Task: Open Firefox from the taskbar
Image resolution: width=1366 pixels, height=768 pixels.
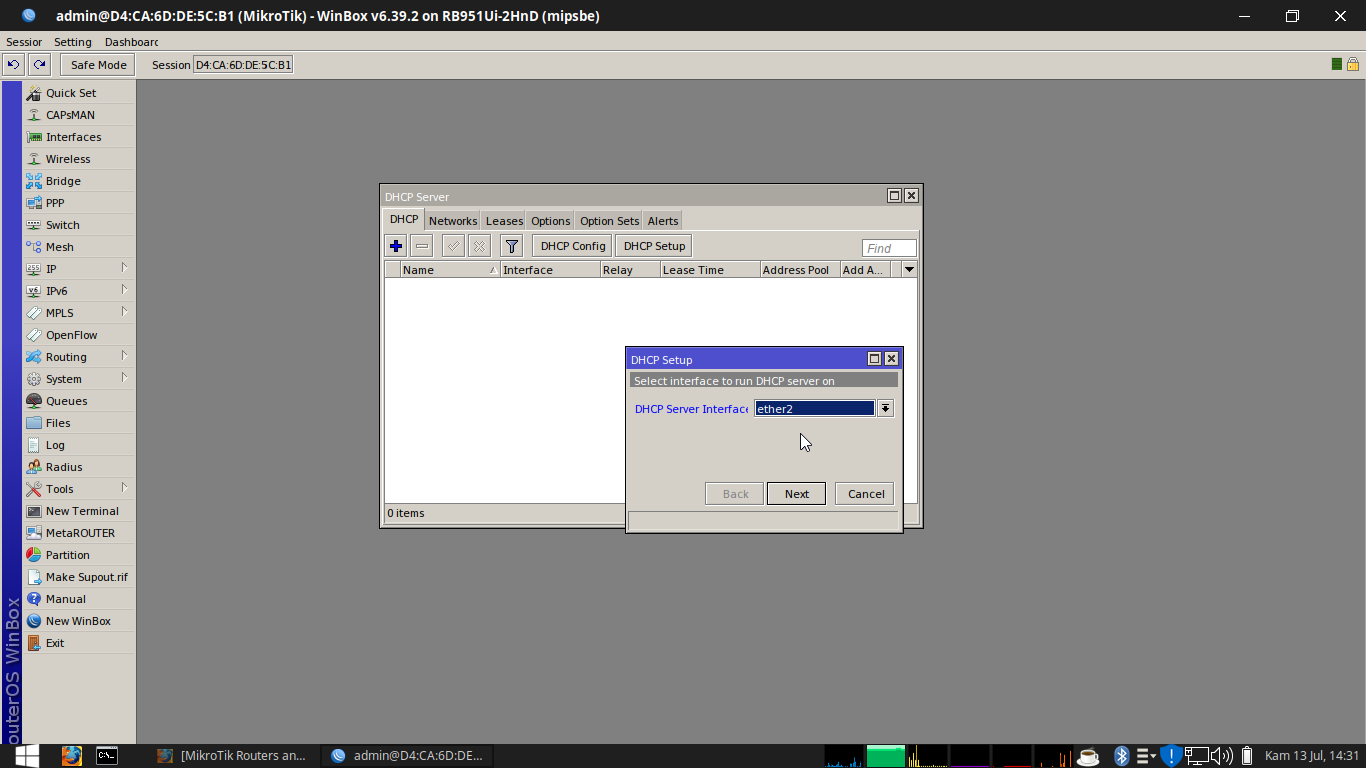Action: 71,755
